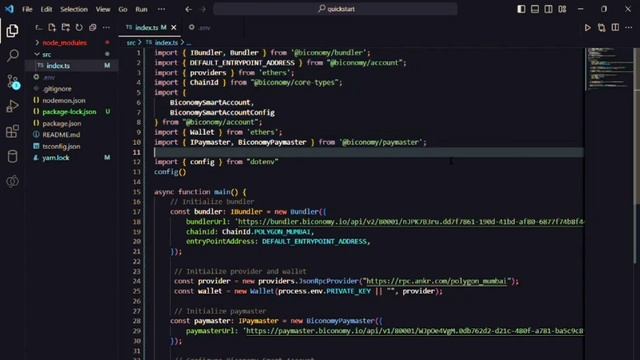Open changes compare icon in editor toolbar
640x360 pixels.
click(602, 27)
